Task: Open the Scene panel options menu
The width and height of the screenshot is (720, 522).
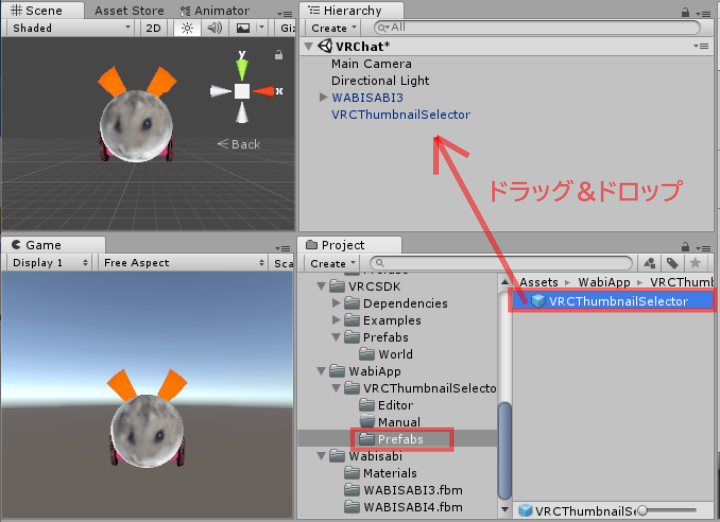Action: click(285, 14)
